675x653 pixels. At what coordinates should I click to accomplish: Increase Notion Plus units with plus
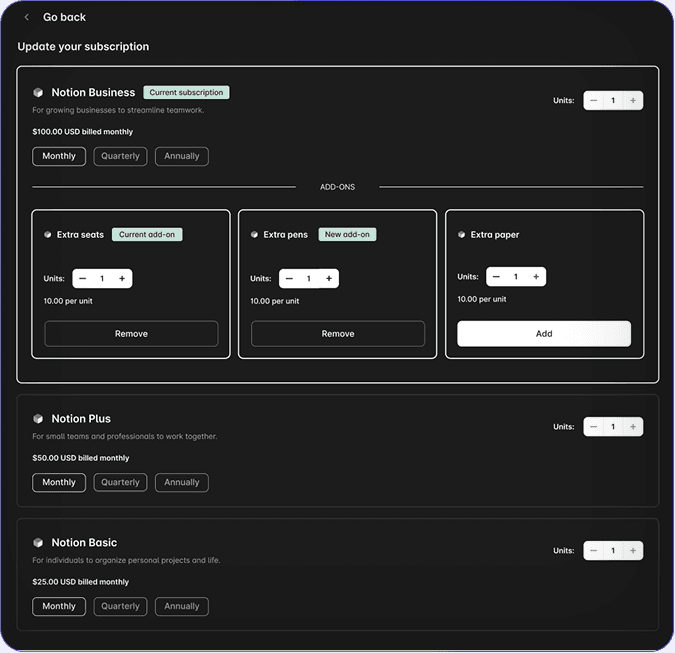click(633, 427)
